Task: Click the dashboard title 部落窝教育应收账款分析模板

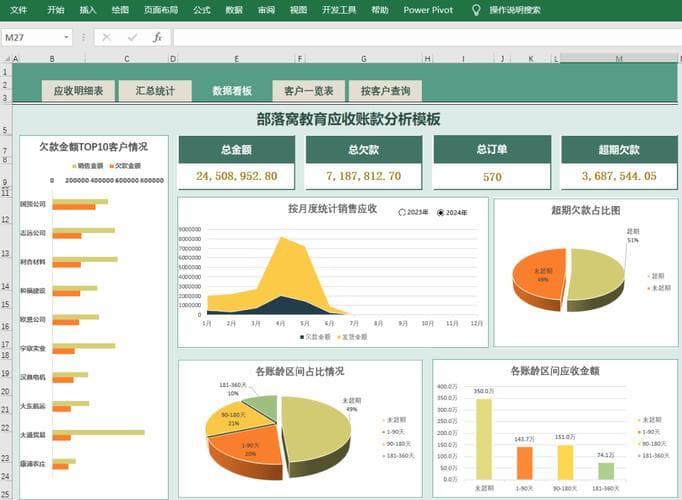Action: point(348,119)
